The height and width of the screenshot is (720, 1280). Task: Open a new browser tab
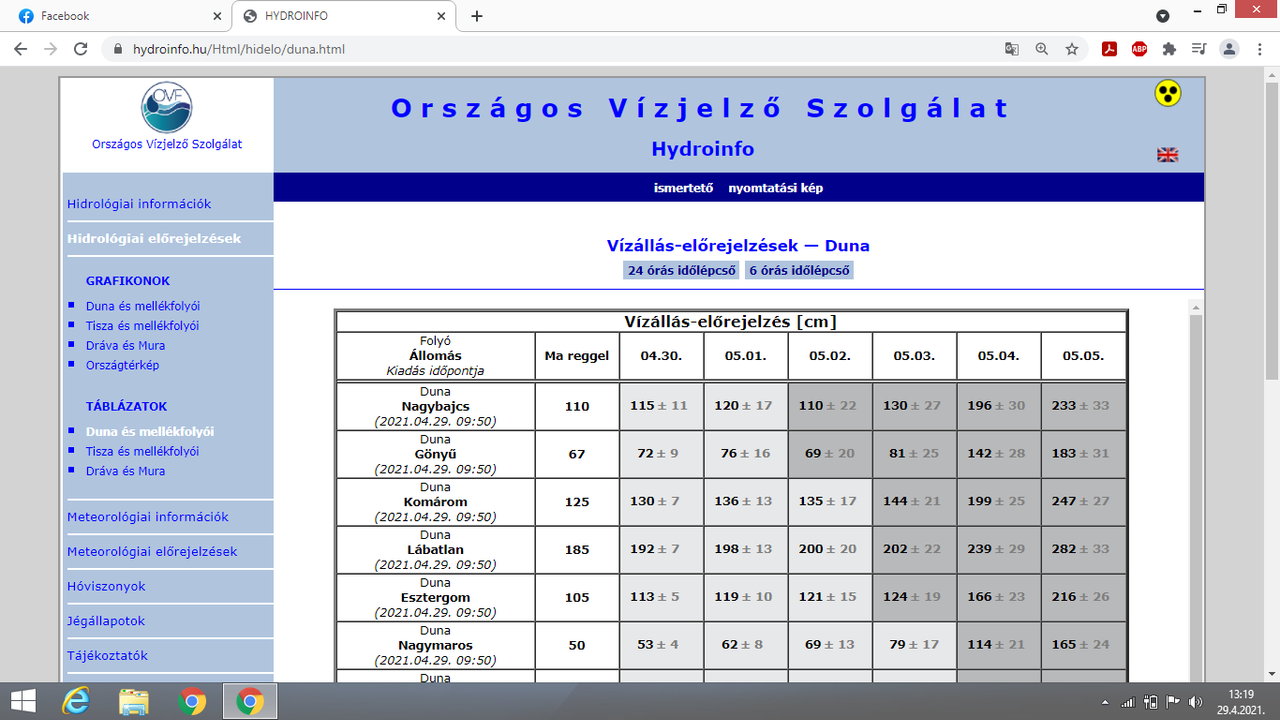(477, 16)
